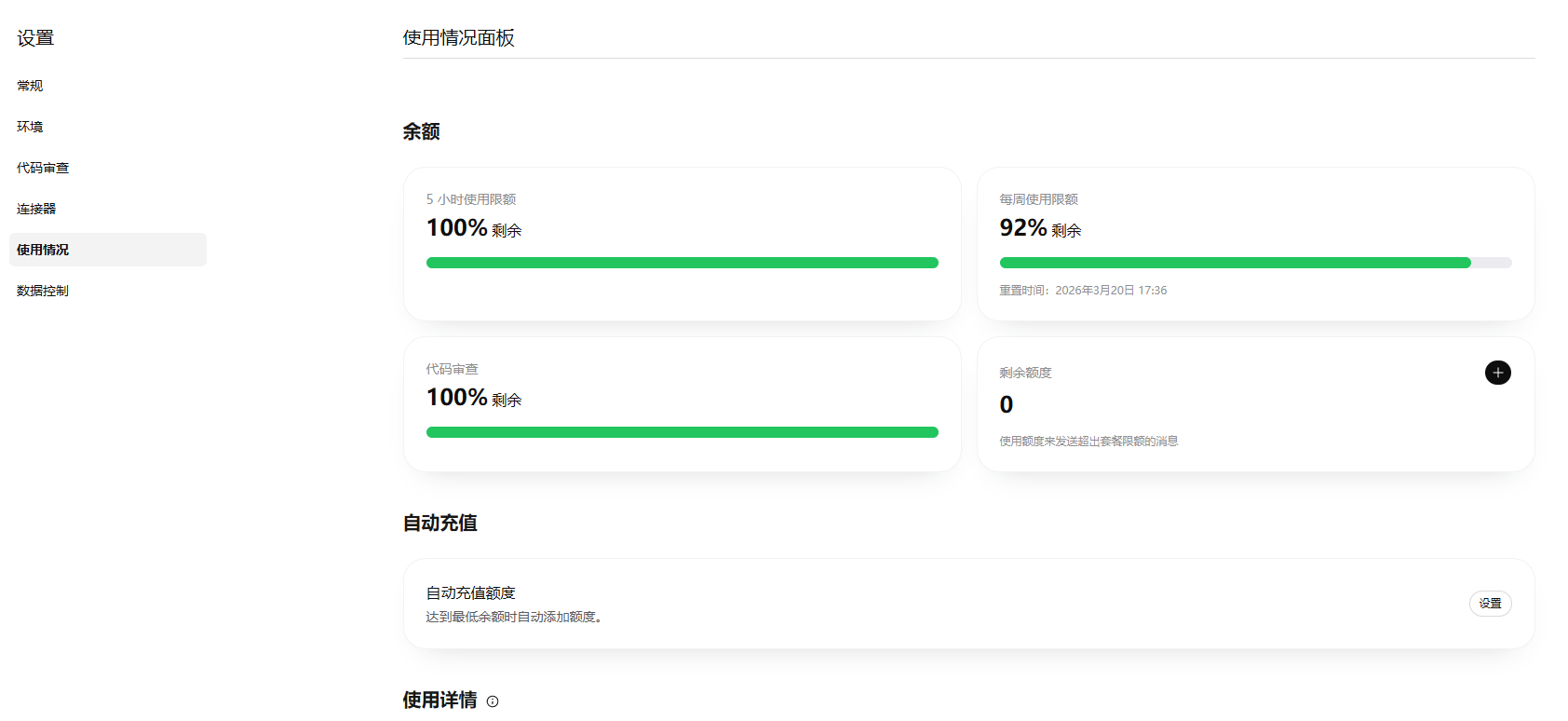1568x721 pixels.
Task: Open the 常规 settings page
Action: pyautogui.click(x=30, y=86)
